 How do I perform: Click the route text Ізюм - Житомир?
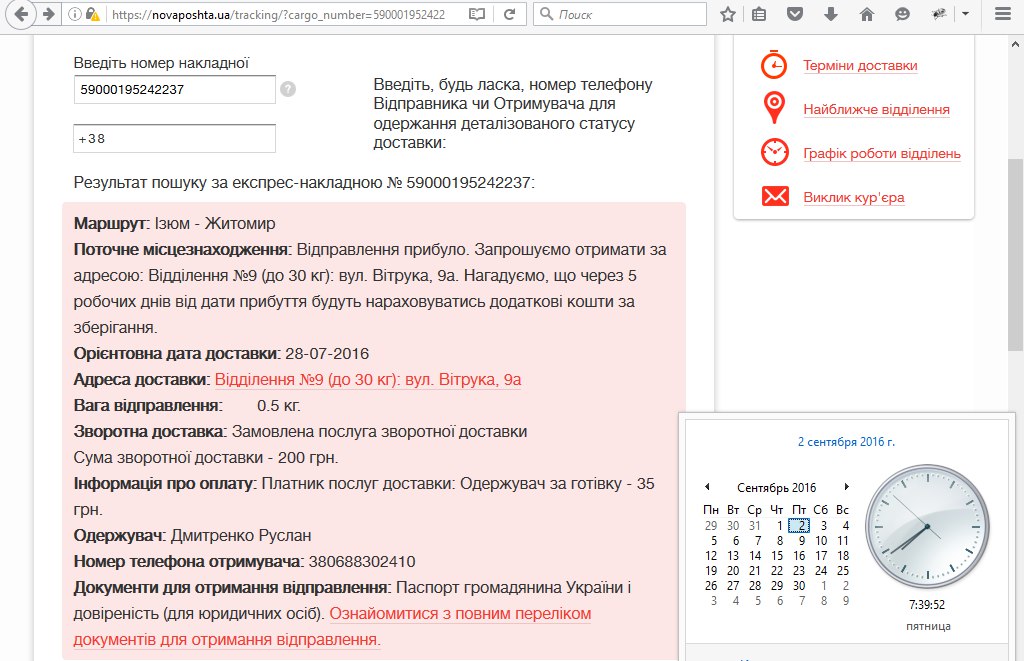pos(215,223)
